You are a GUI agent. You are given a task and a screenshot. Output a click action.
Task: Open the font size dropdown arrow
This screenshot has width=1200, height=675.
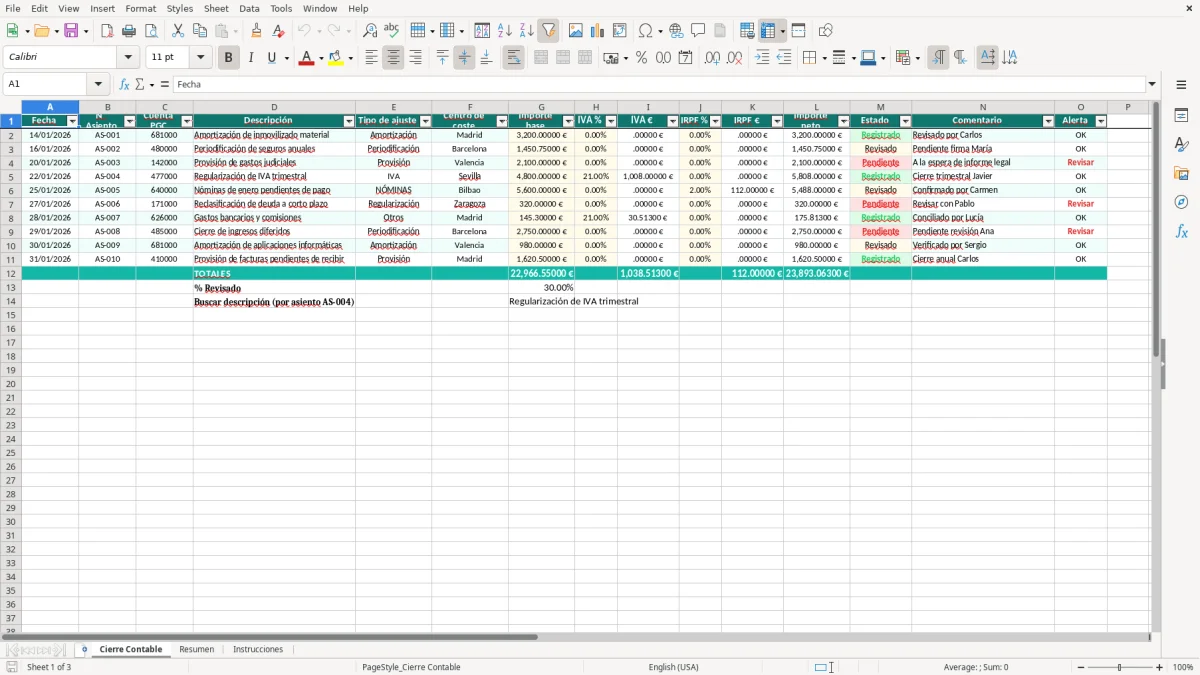[x=200, y=58]
